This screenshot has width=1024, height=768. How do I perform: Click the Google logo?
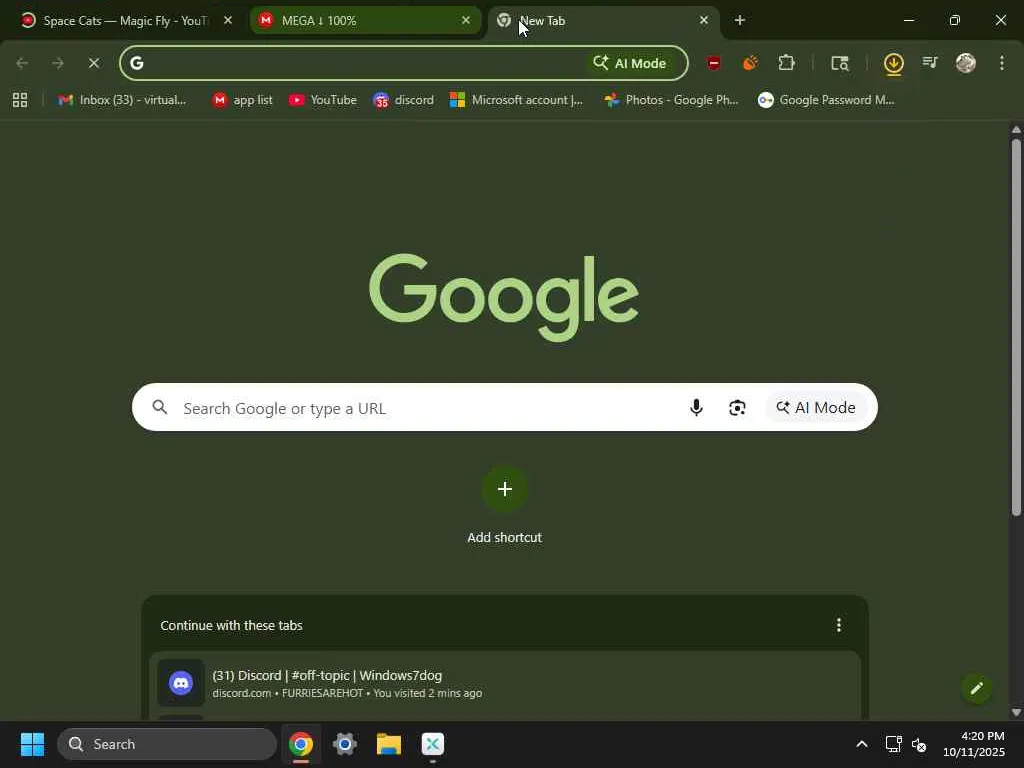coord(504,297)
